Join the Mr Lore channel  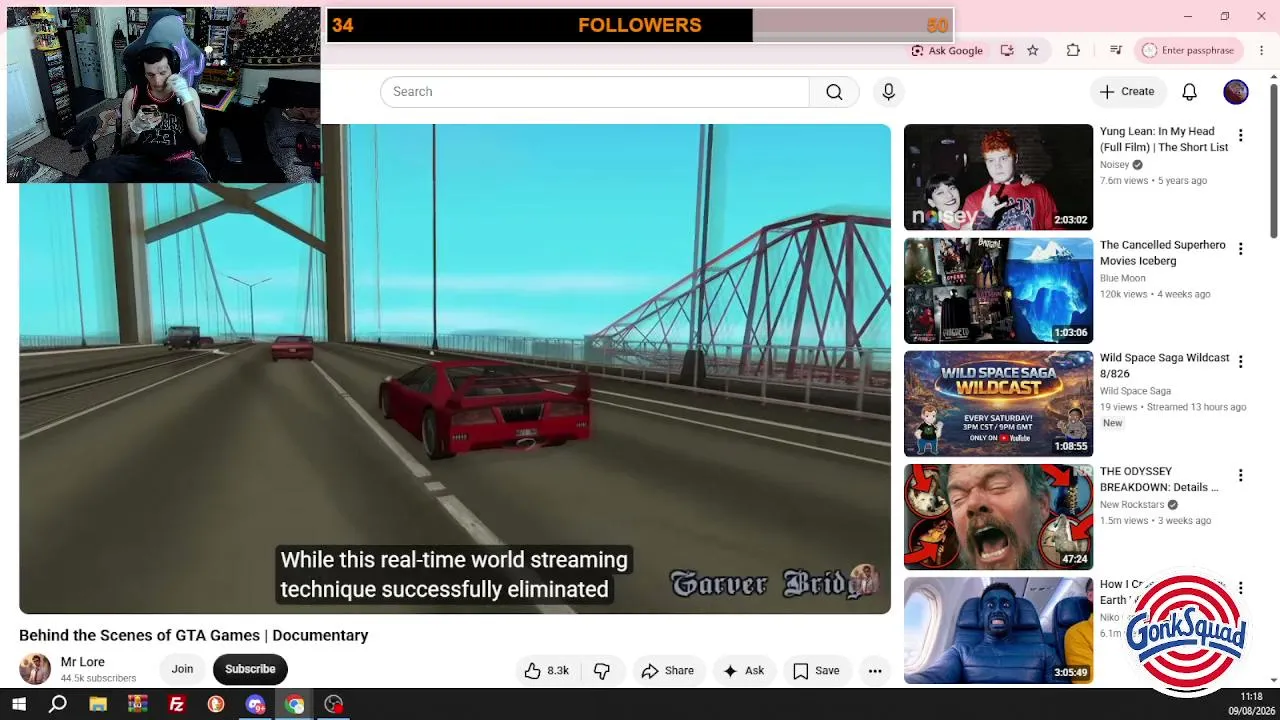(182, 669)
